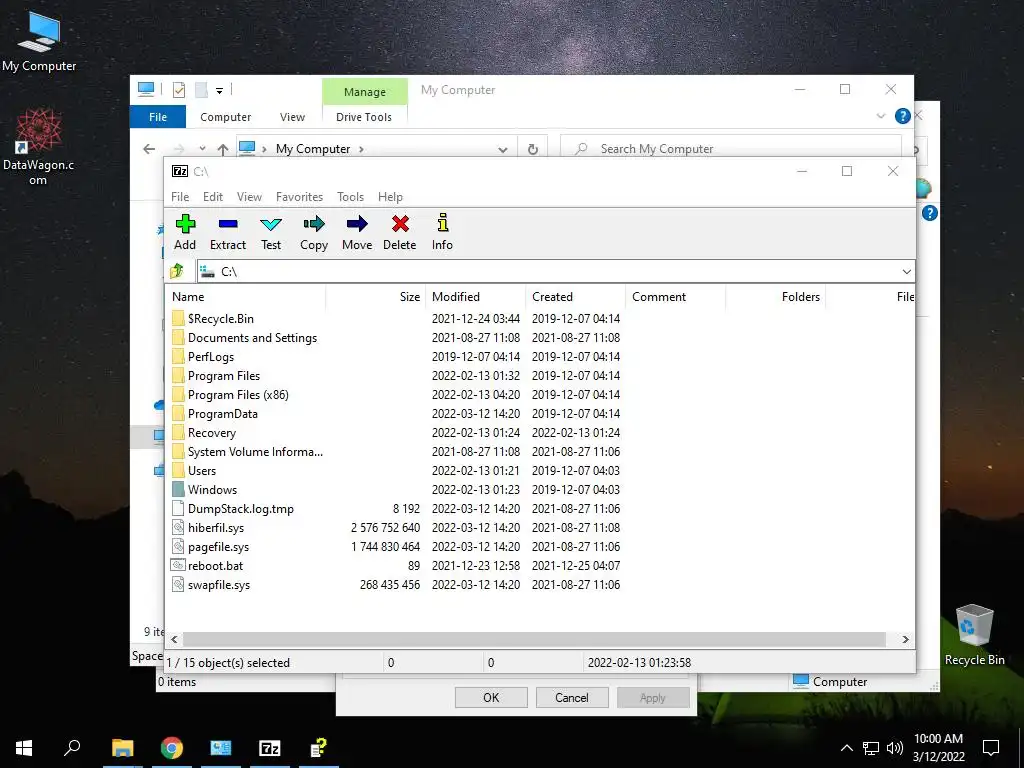Select the DumpStack.log.tmp file icon
Viewport: 1024px width, 768px height.
(178, 508)
